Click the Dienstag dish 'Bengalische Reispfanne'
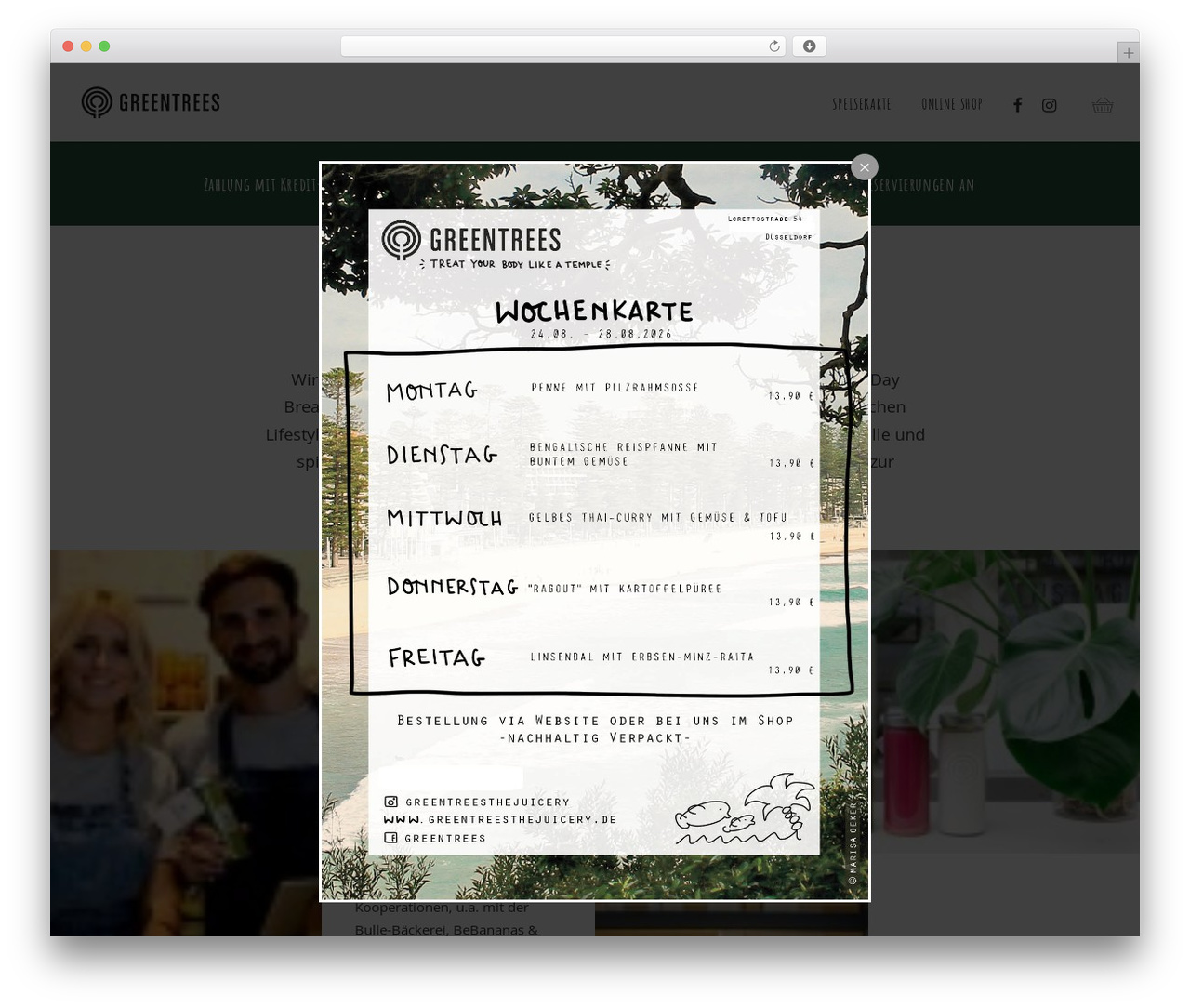This screenshot has width=1190, height=1008. click(624, 454)
